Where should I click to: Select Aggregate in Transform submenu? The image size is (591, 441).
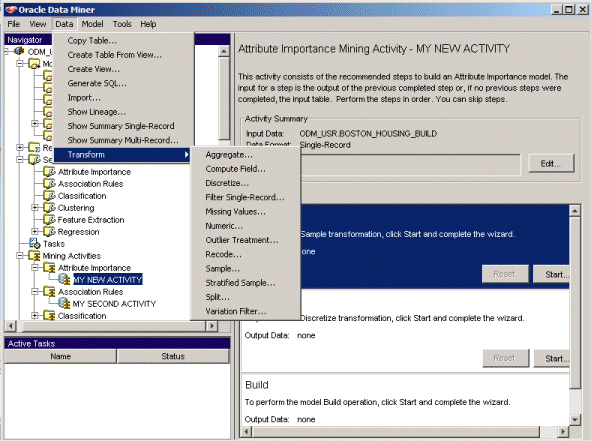point(246,155)
